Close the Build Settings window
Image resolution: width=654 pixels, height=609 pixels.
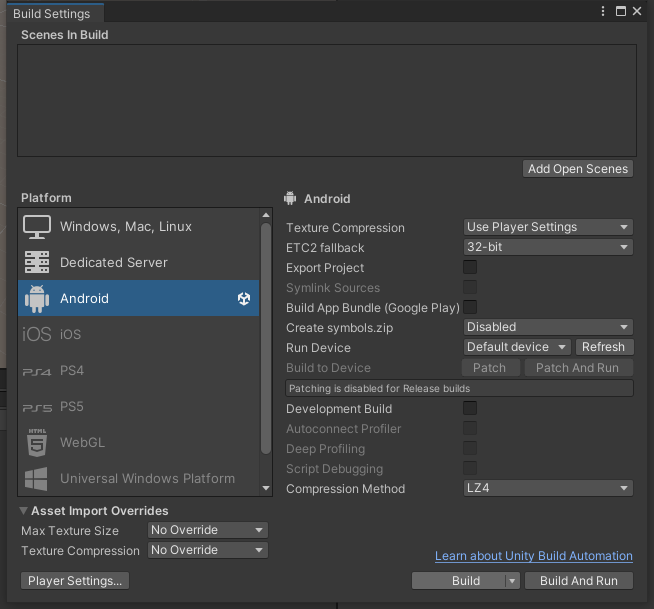(637, 11)
